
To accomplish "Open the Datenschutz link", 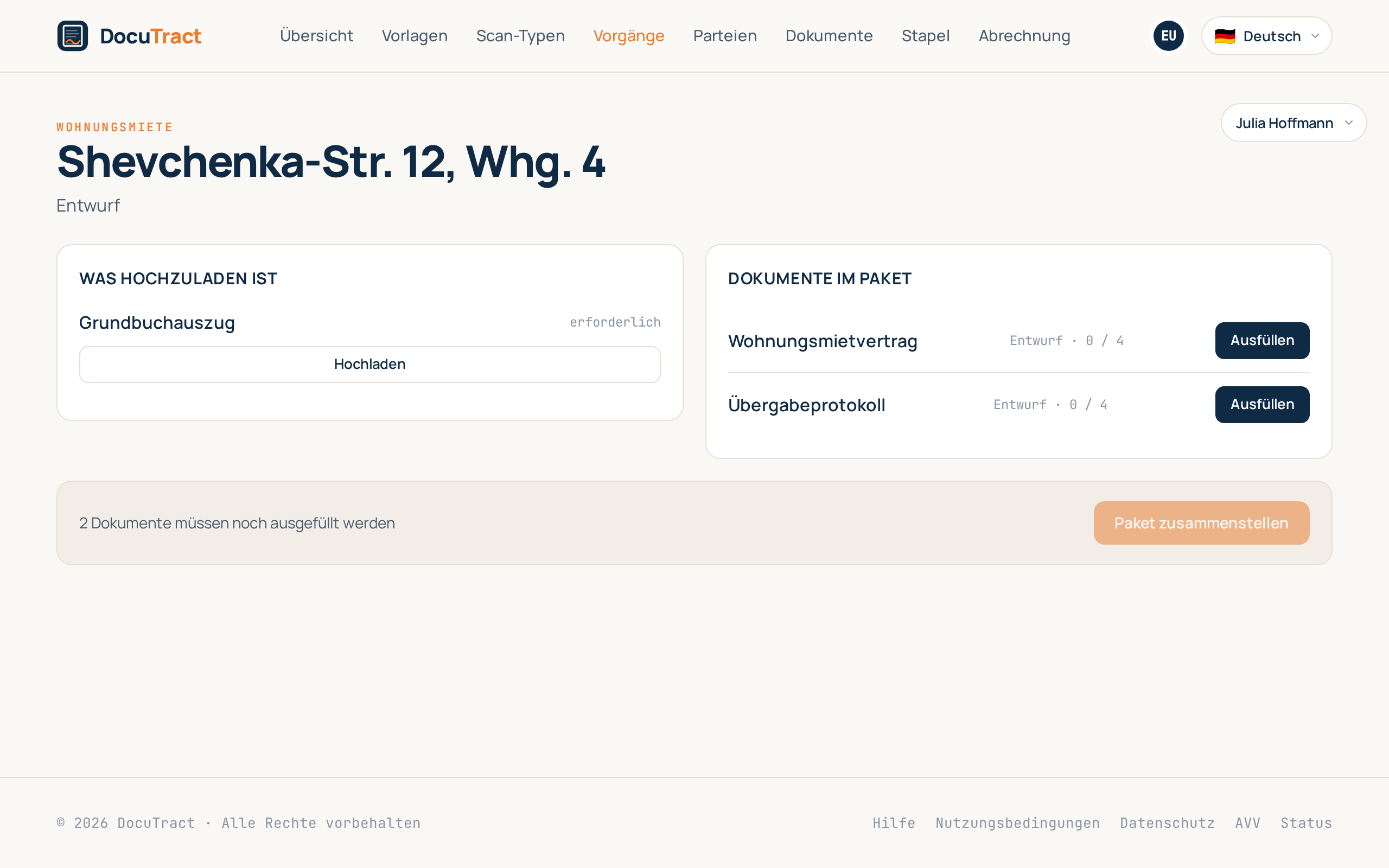I will pyautogui.click(x=1167, y=822).
